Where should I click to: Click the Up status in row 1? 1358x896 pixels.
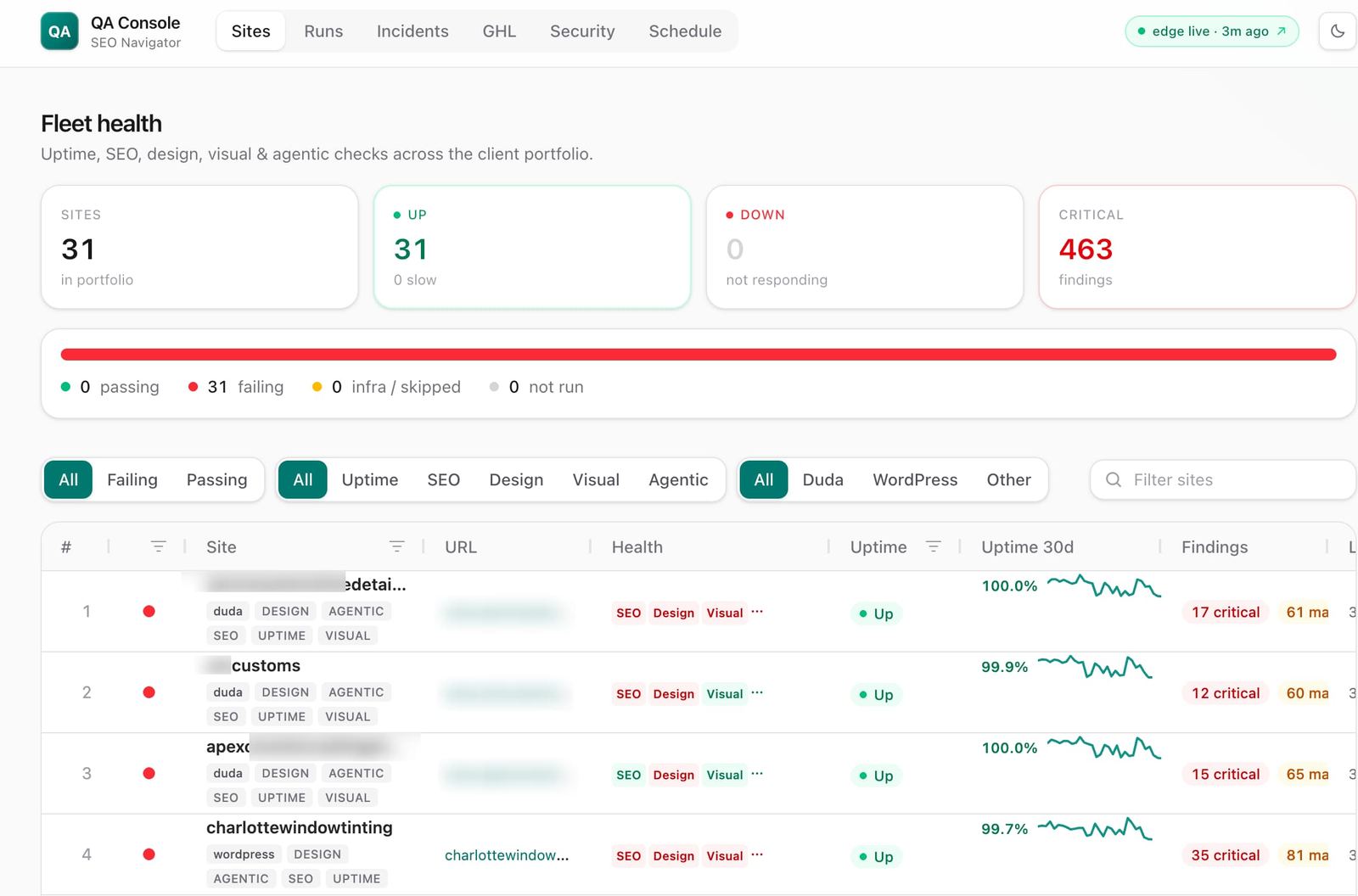coord(876,613)
